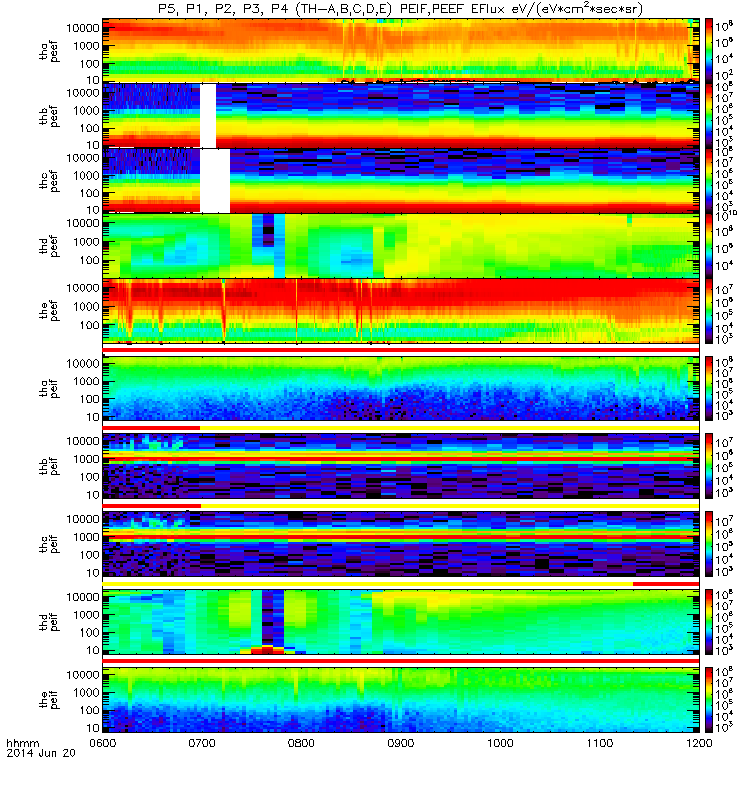
Task: Select the 'thb peef' axis label
Action: (49, 116)
